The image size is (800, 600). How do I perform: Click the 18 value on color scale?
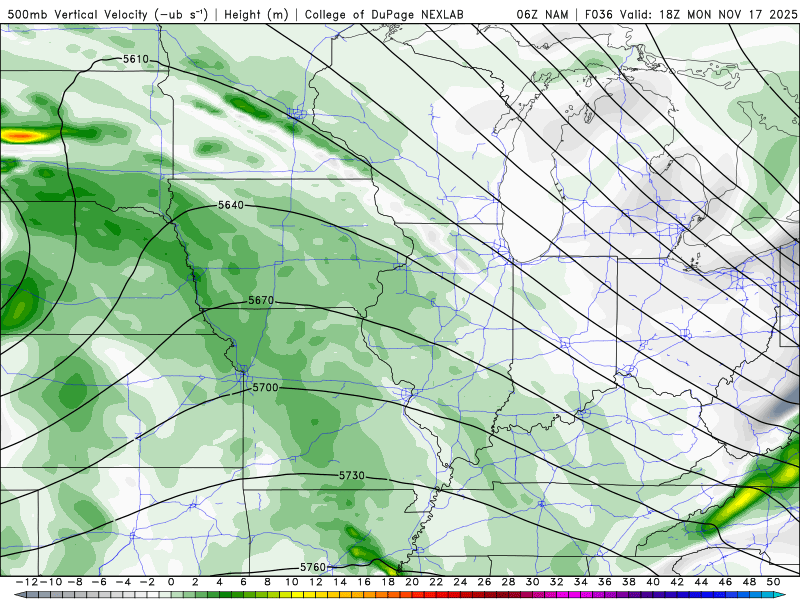click(x=388, y=582)
